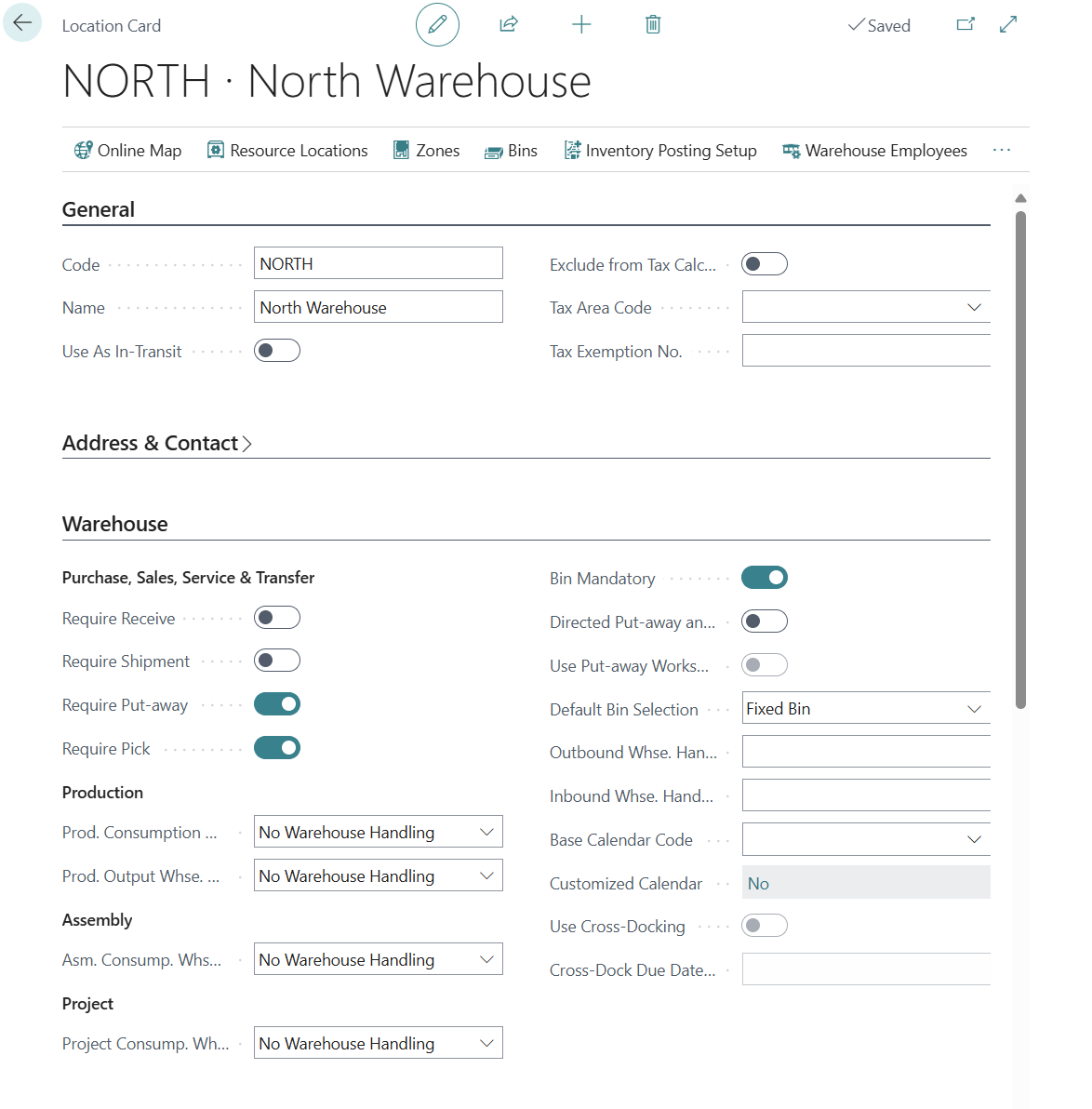Screen dimensions: 1092x1109
Task: Click the Code input field
Action: pos(379,263)
